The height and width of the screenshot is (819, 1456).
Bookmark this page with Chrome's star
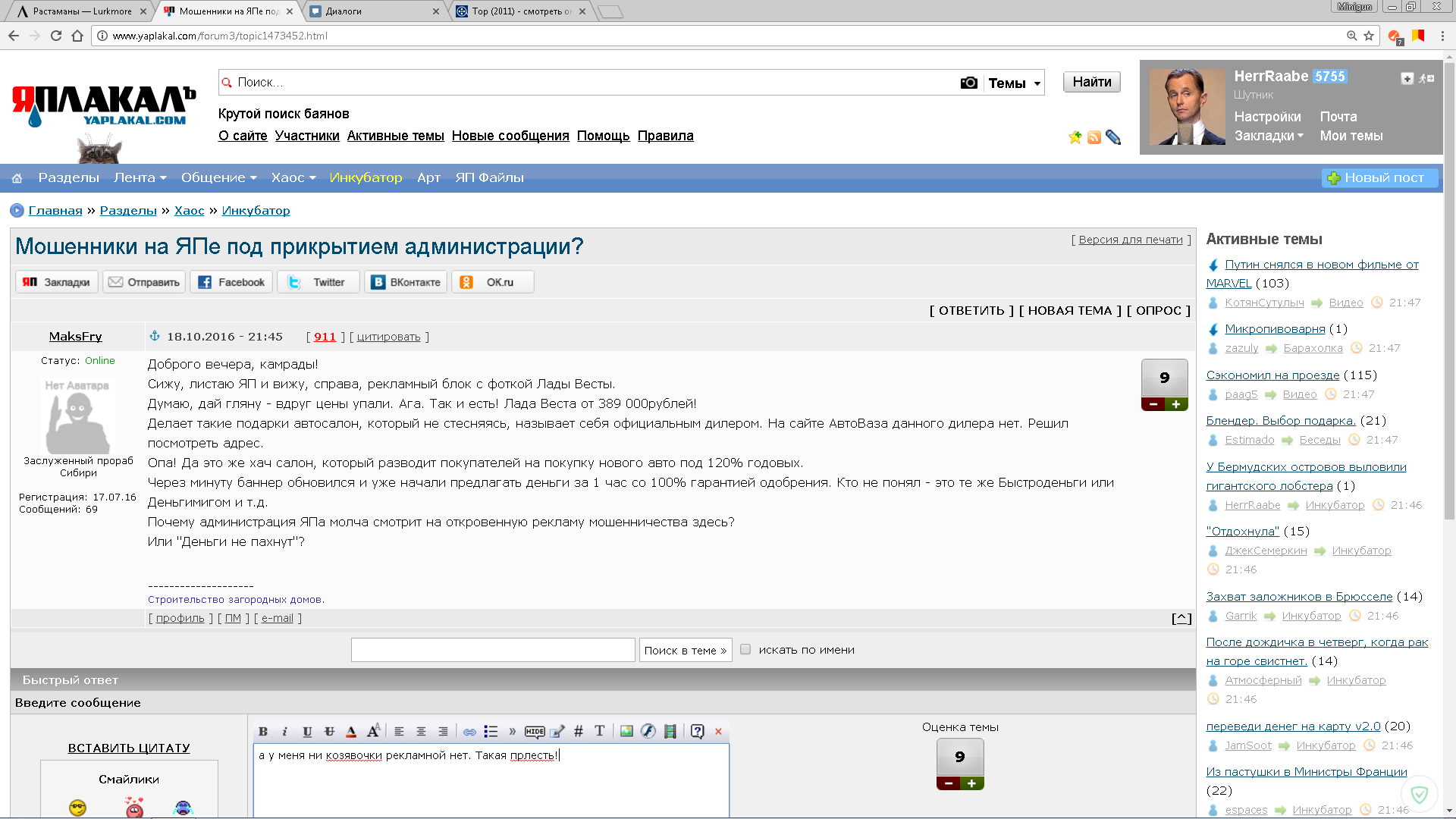[x=1369, y=36]
